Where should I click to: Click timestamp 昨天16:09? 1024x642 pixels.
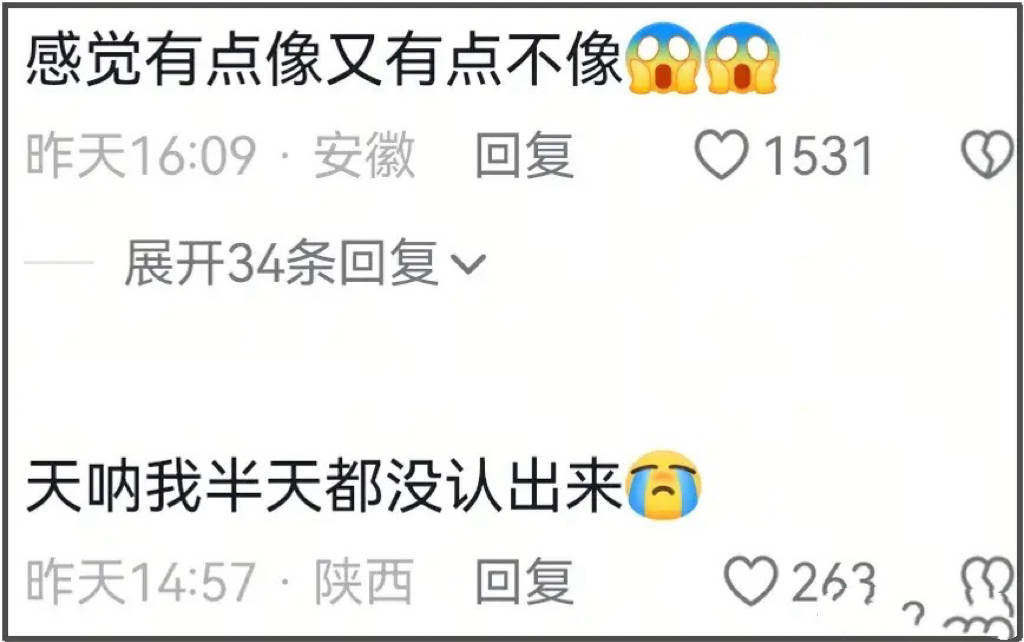[141, 155]
